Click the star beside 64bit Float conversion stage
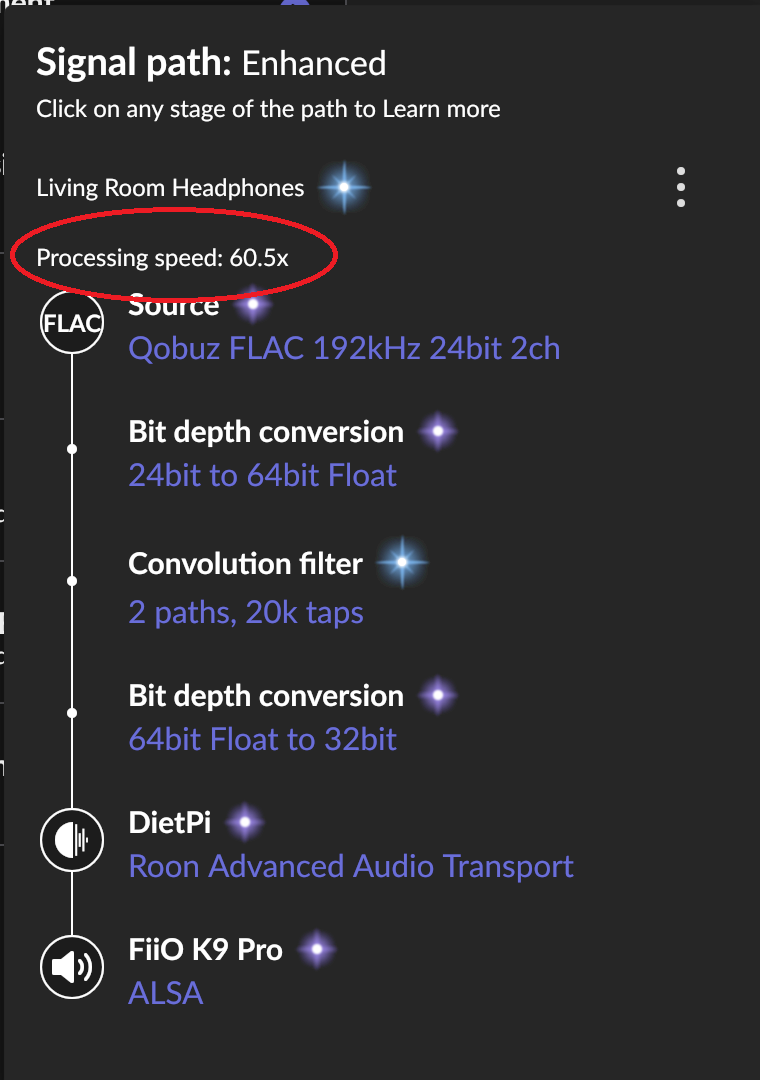Viewport: 760px width, 1080px height. point(436,695)
